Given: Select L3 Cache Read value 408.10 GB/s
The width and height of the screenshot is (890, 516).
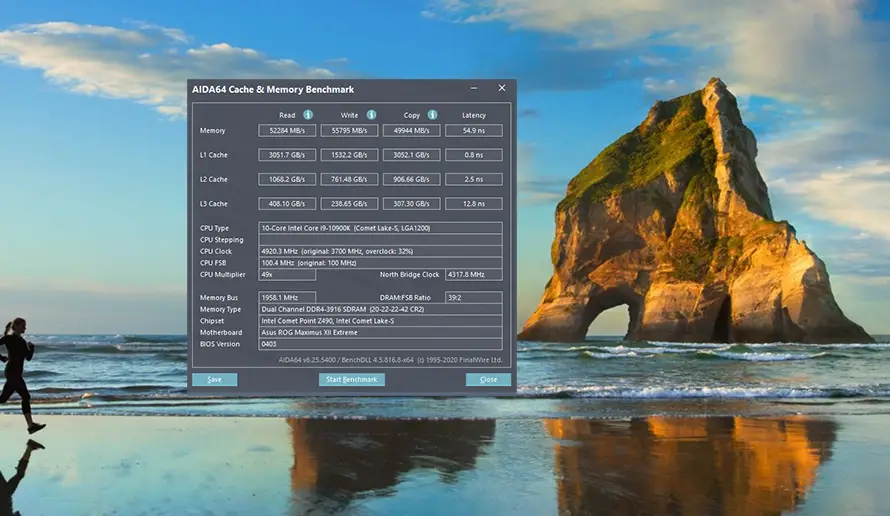Looking at the screenshot, I should pyautogui.click(x=287, y=204).
